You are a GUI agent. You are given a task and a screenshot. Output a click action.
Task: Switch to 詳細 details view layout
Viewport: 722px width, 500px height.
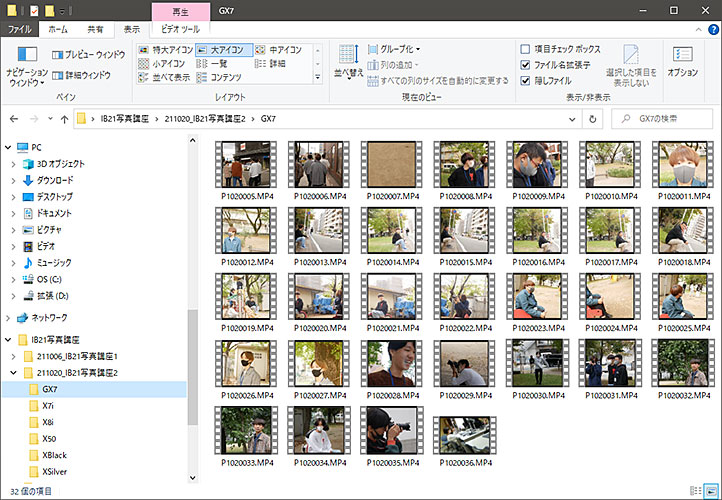pos(276,63)
